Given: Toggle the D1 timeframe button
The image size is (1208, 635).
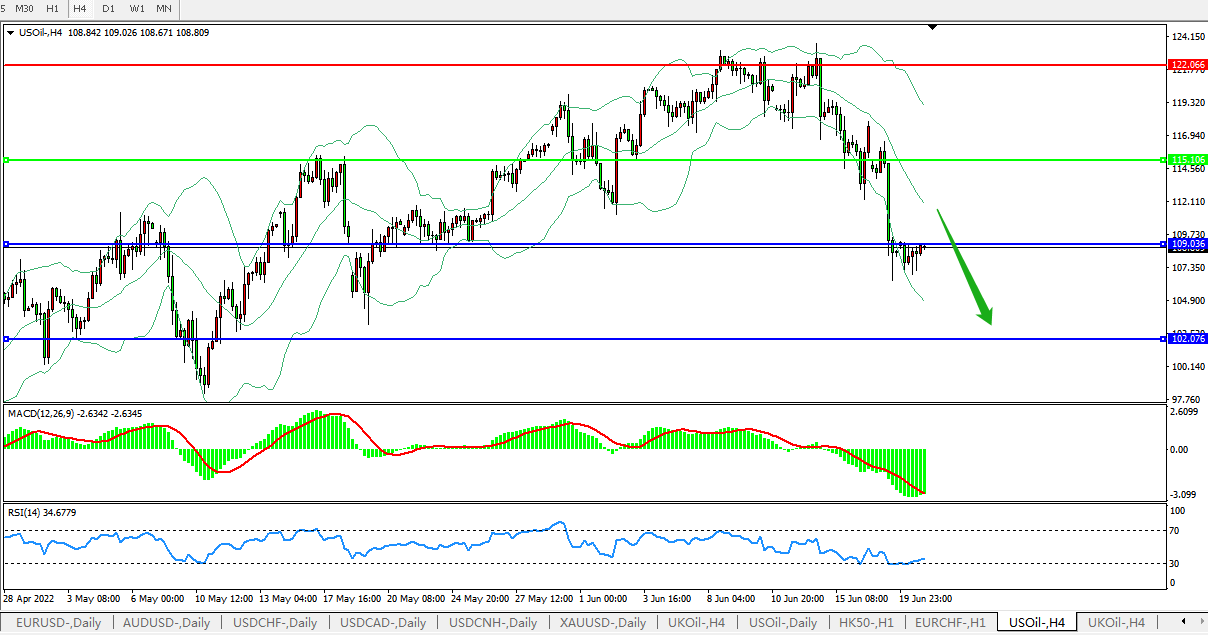Looking at the screenshot, I should pos(108,8).
